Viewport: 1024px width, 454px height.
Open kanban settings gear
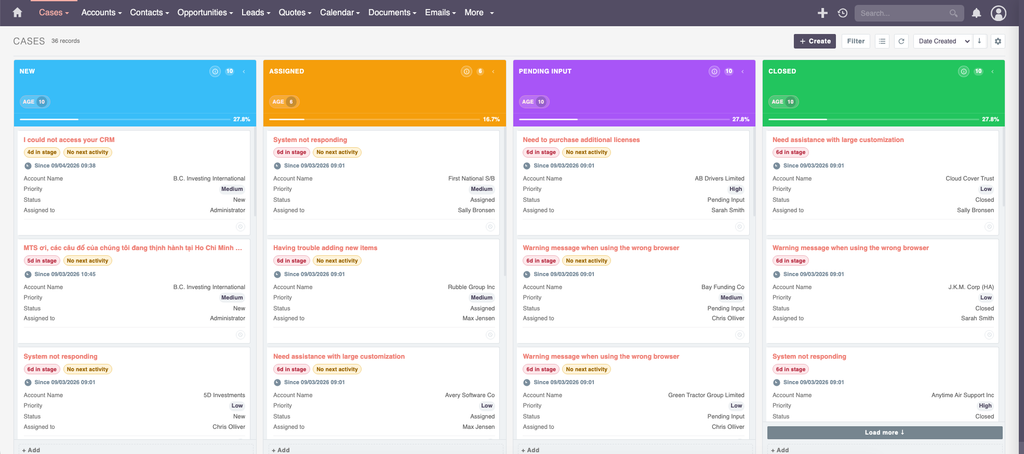(997, 41)
